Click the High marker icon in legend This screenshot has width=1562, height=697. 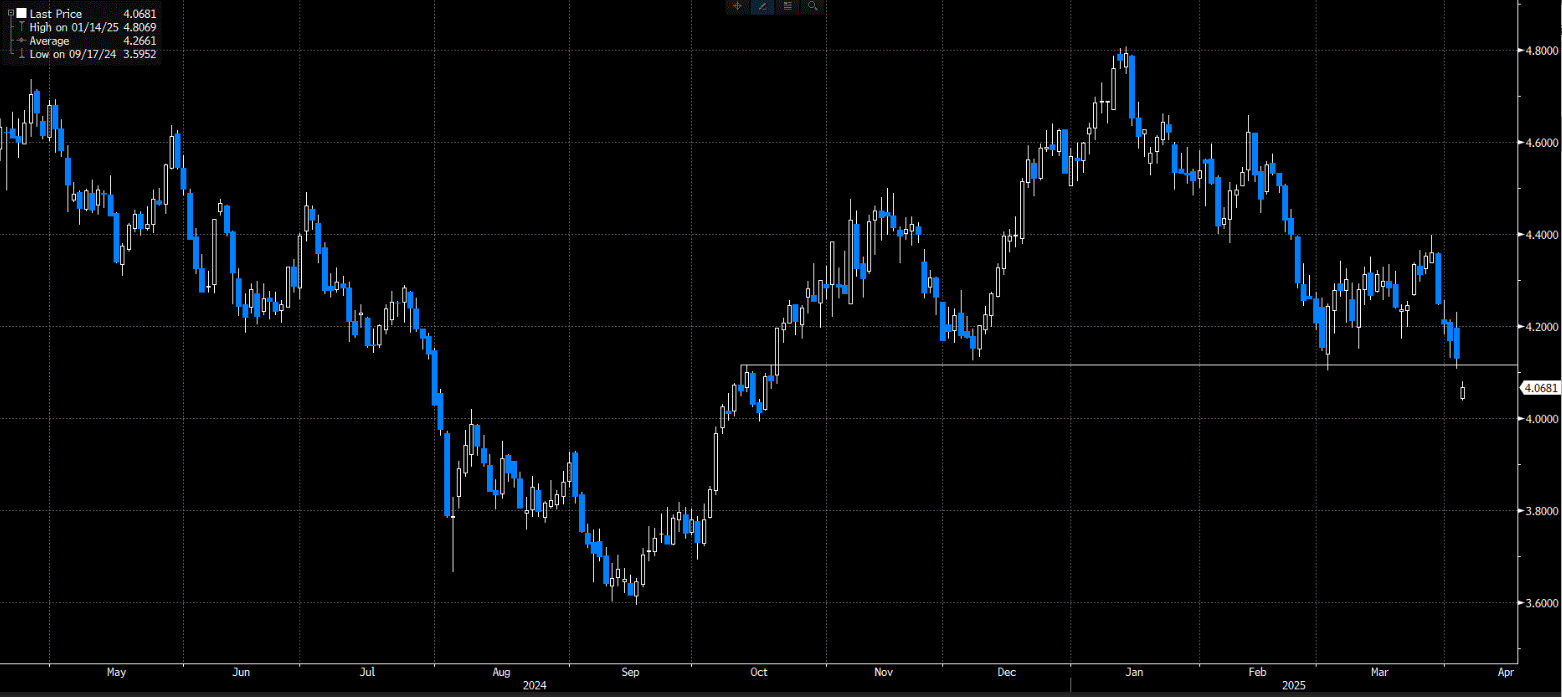tap(21, 27)
